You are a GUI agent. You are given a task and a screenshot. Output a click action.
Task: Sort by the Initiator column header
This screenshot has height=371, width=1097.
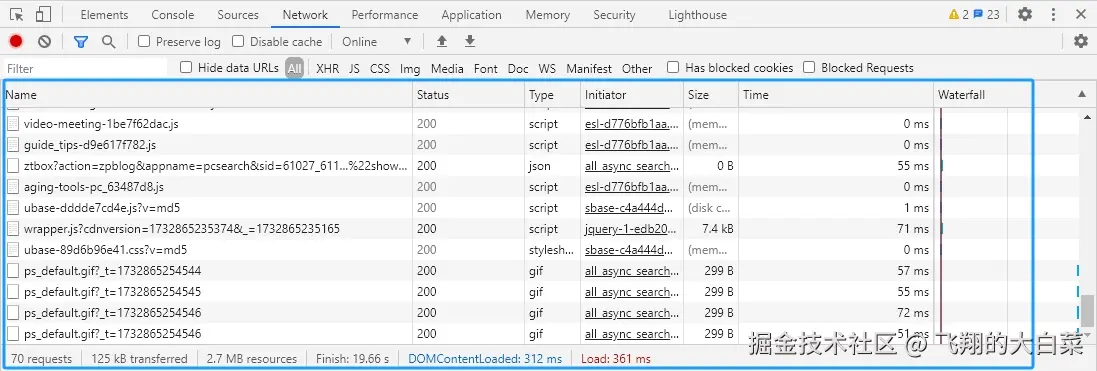click(632, 94)
